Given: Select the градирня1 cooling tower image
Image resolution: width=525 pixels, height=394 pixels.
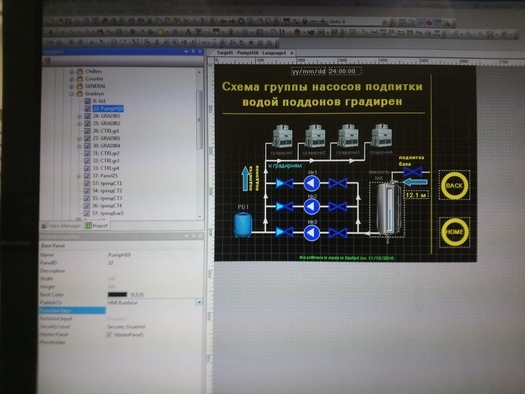Looking at the screenshot, I should [283, 136].
